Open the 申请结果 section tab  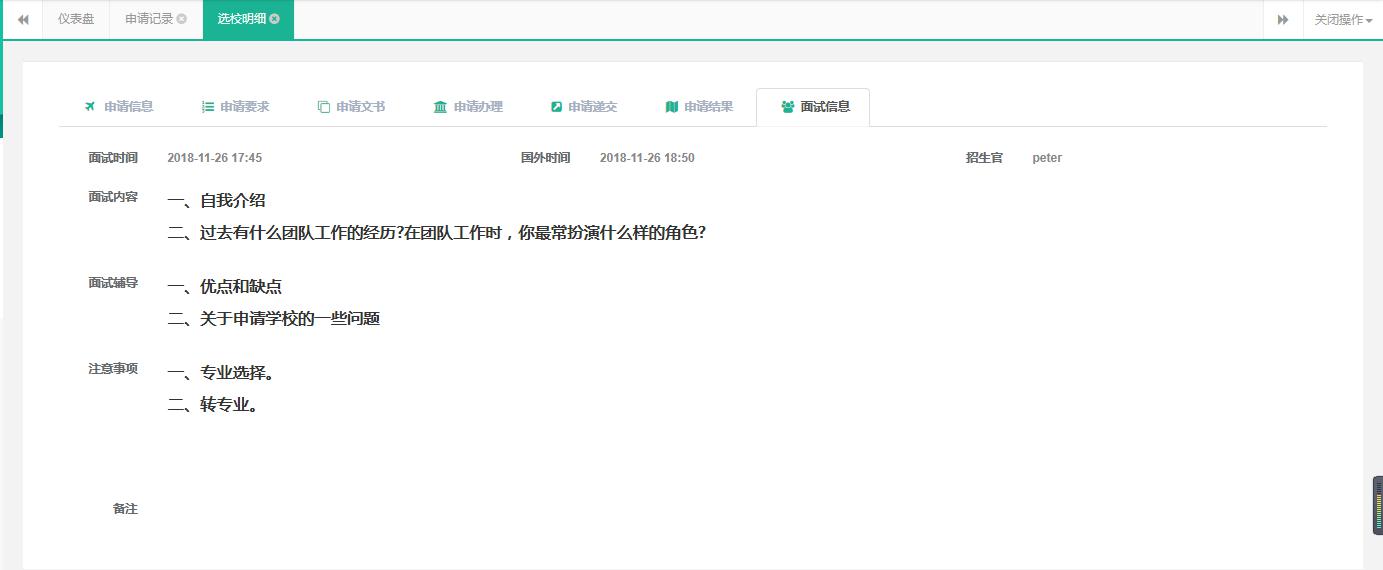(699, 107)
